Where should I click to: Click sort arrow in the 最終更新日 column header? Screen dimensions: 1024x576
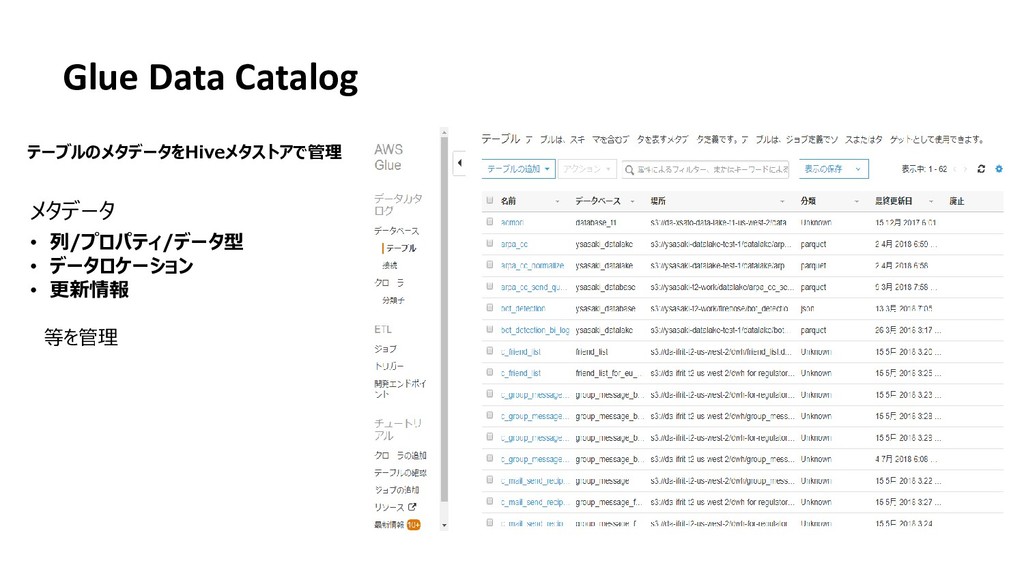pyautogui.click(x=931, y=201)
